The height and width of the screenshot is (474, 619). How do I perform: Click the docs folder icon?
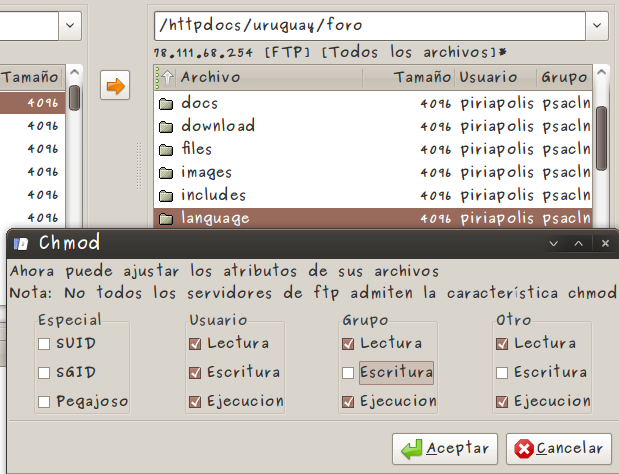[166, 104]
